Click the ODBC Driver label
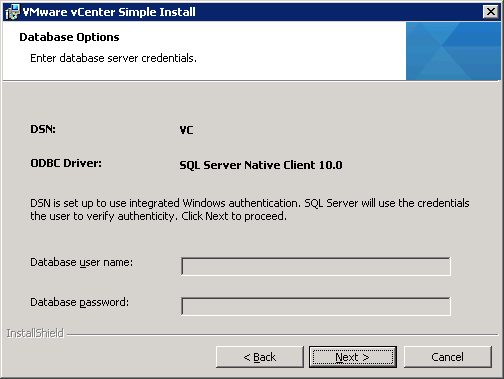Viewport: 504px width, 379px height. click(x=66, y=163)
